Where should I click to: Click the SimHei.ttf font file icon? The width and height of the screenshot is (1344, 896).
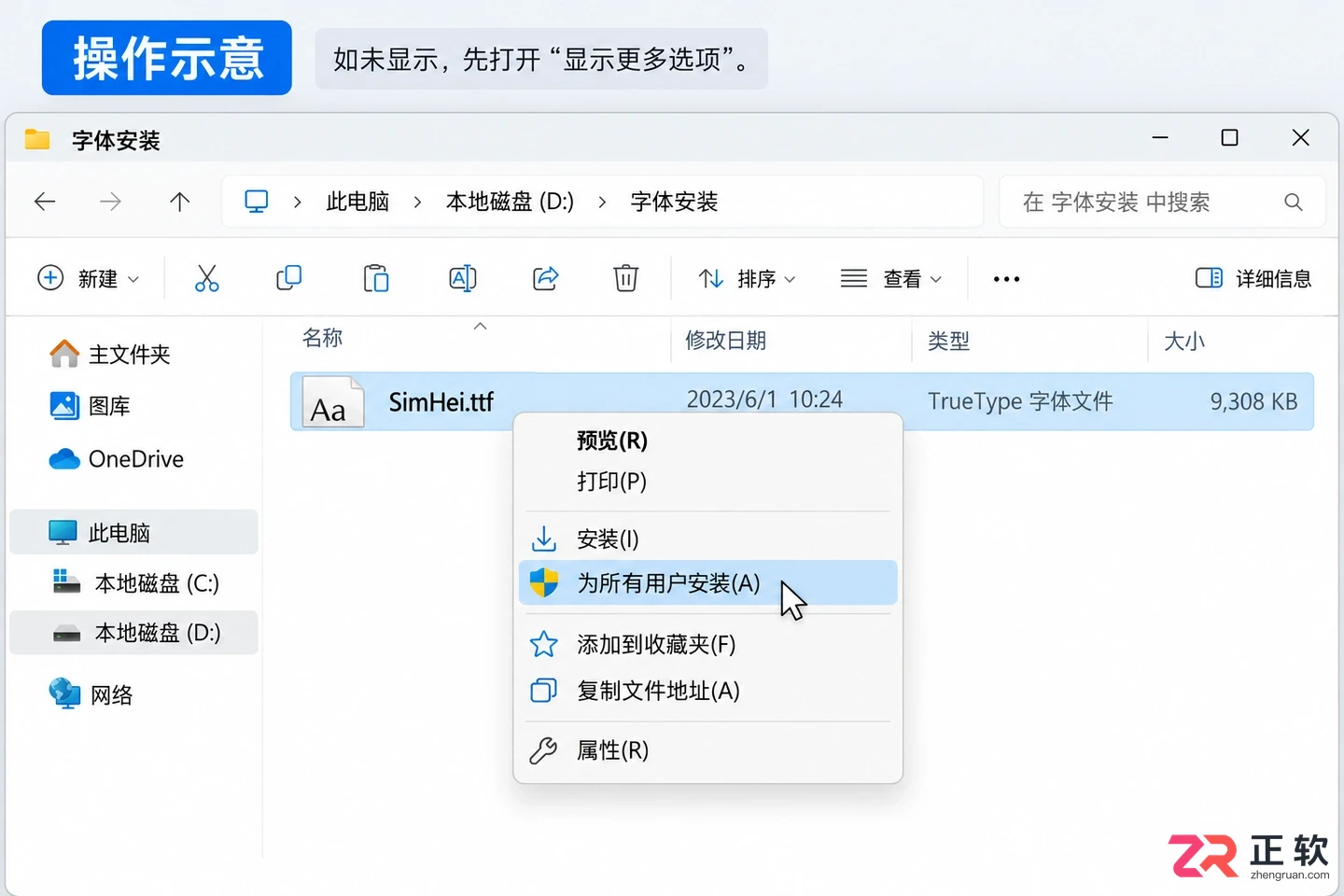click(332, 402)
